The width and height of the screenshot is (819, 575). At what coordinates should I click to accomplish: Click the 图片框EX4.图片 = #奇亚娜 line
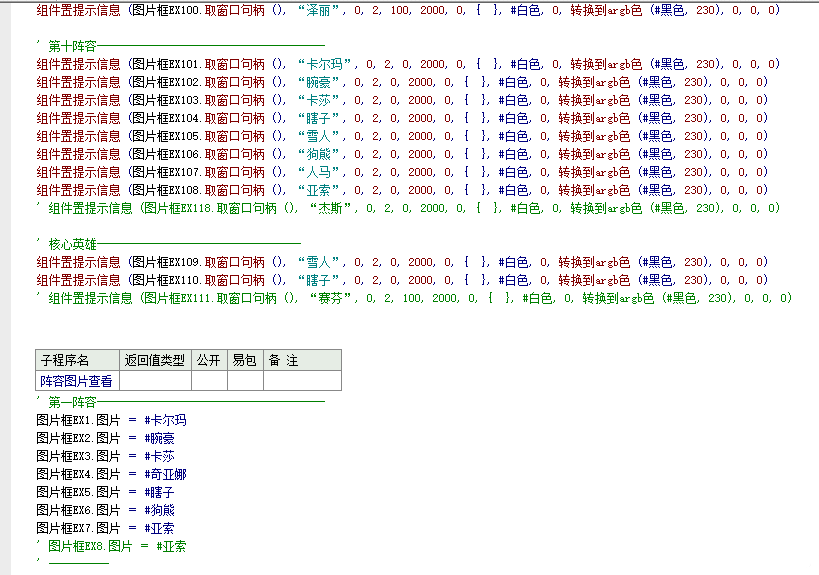(x=110, y=474)
